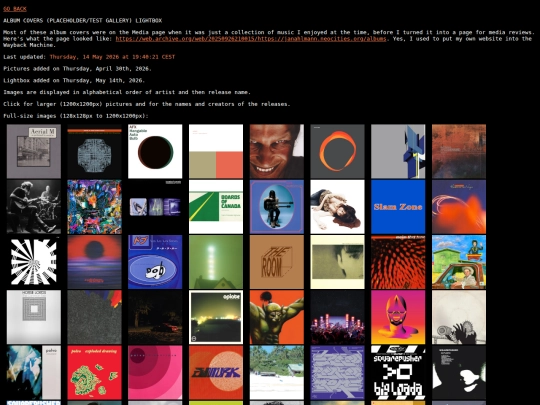
Task: Open the oplobe night lights cover
Action: 216,317
